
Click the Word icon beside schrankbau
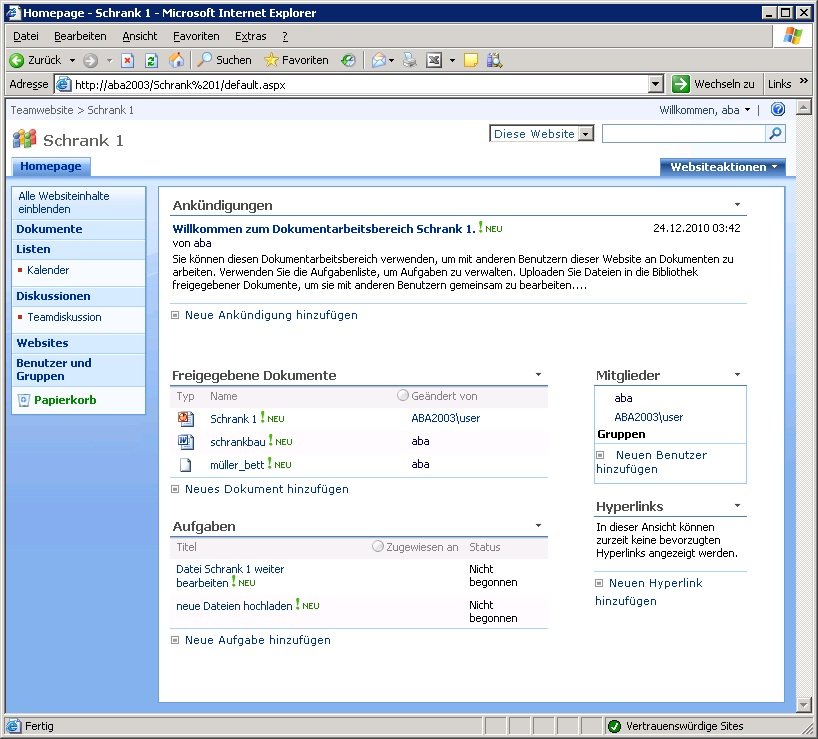pos(185,441)
